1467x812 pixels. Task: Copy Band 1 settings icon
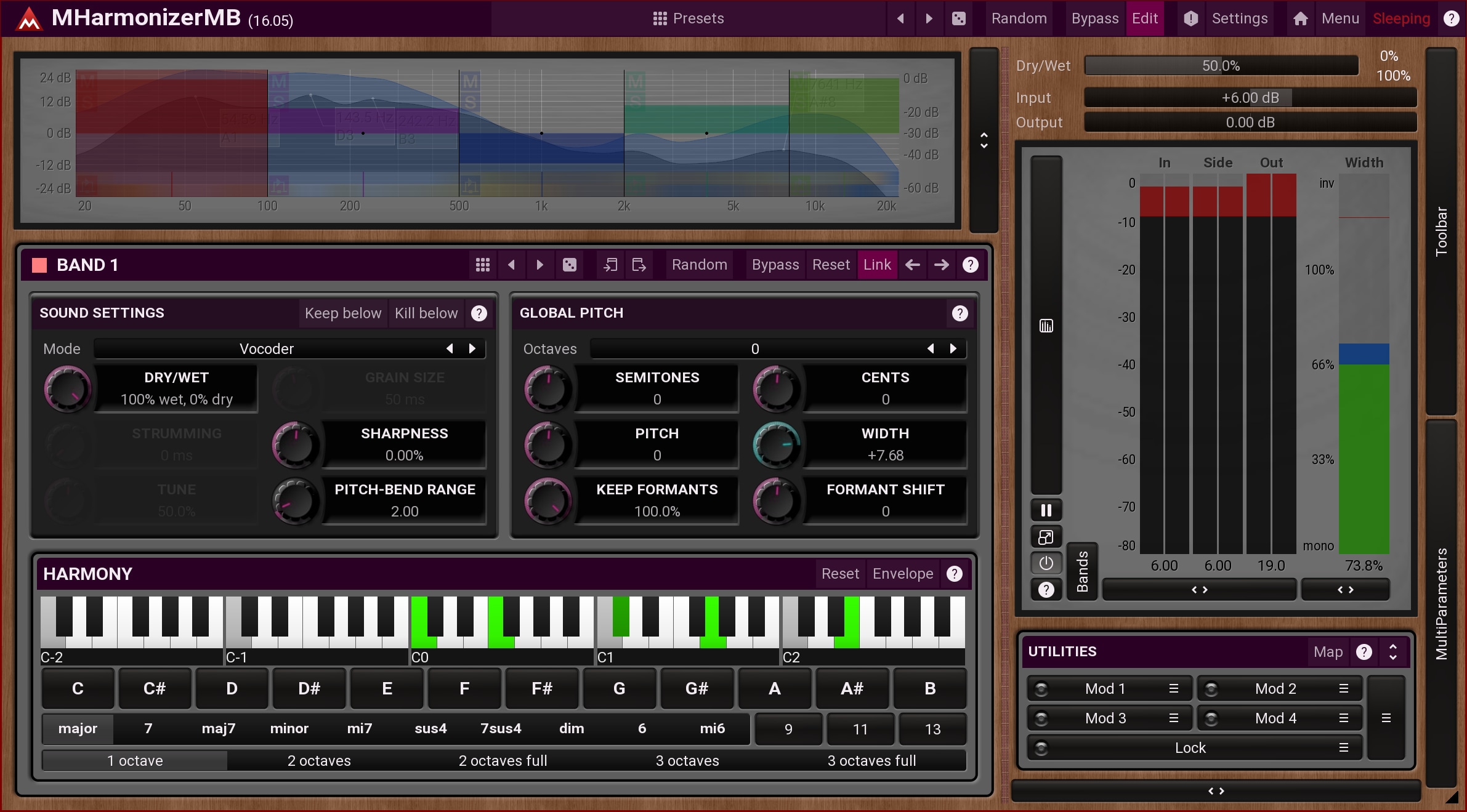point(610,265)
